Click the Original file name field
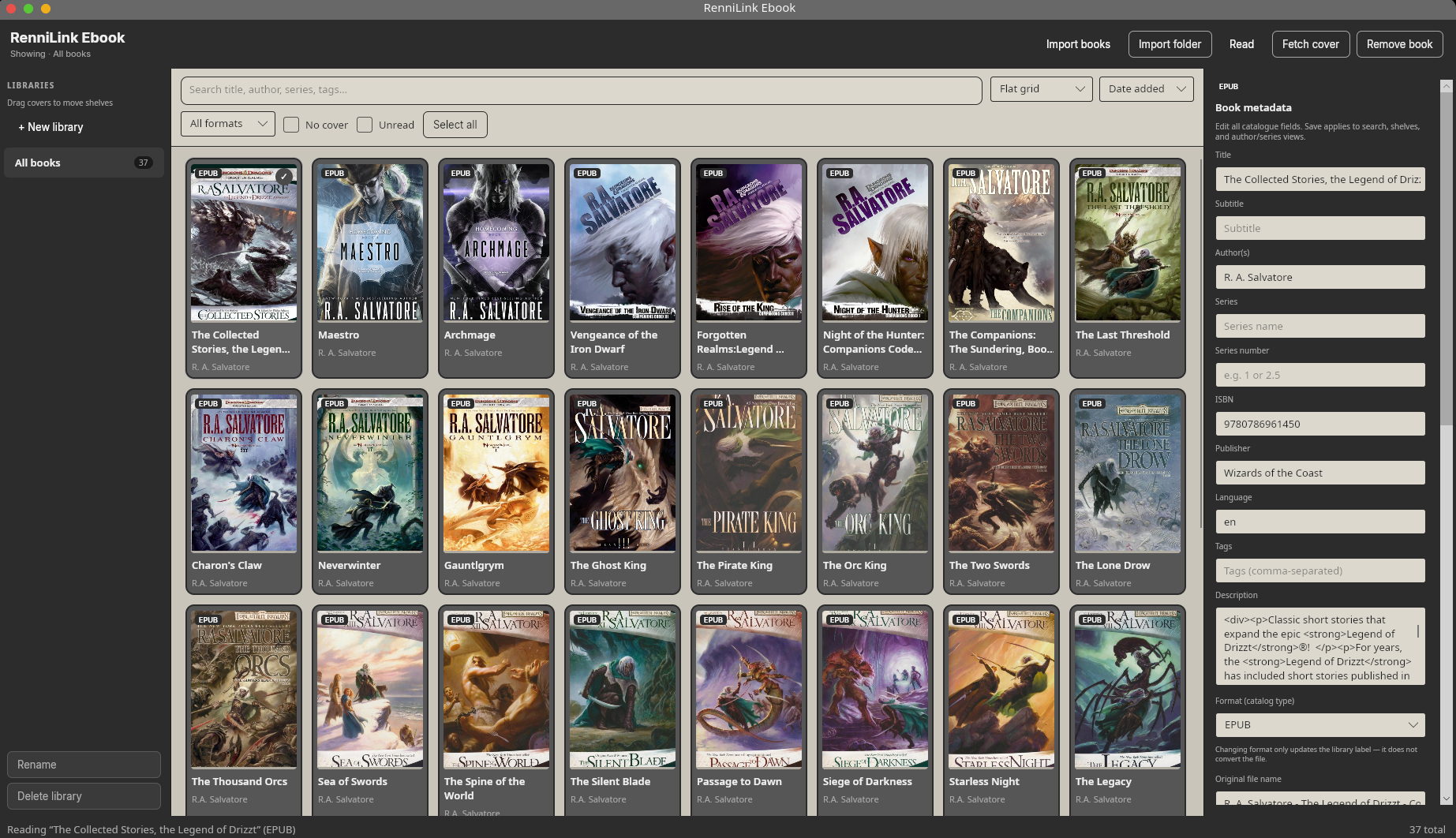 tap(1320, 799)
